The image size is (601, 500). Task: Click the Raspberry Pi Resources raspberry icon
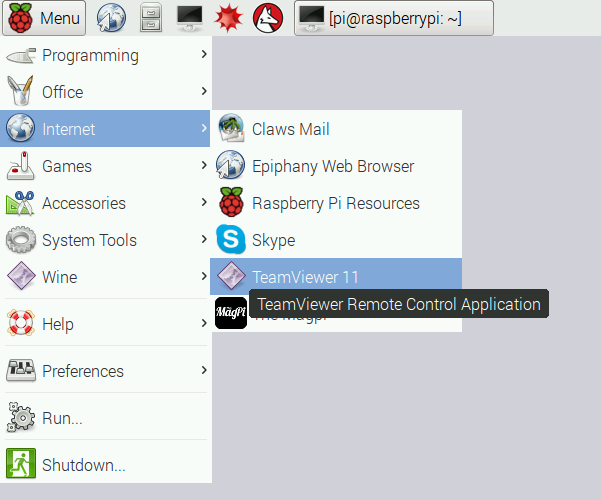[231, 202]
